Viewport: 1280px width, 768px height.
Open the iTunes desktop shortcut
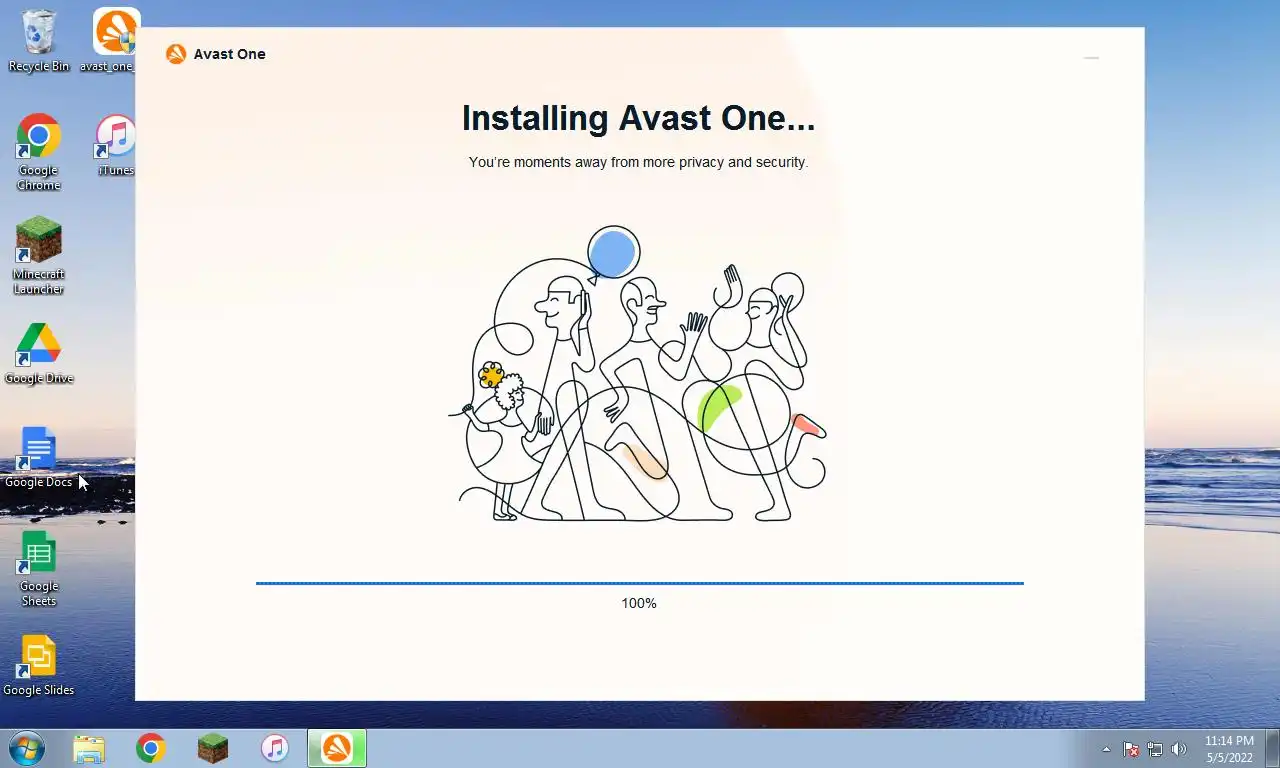point(116,145)
